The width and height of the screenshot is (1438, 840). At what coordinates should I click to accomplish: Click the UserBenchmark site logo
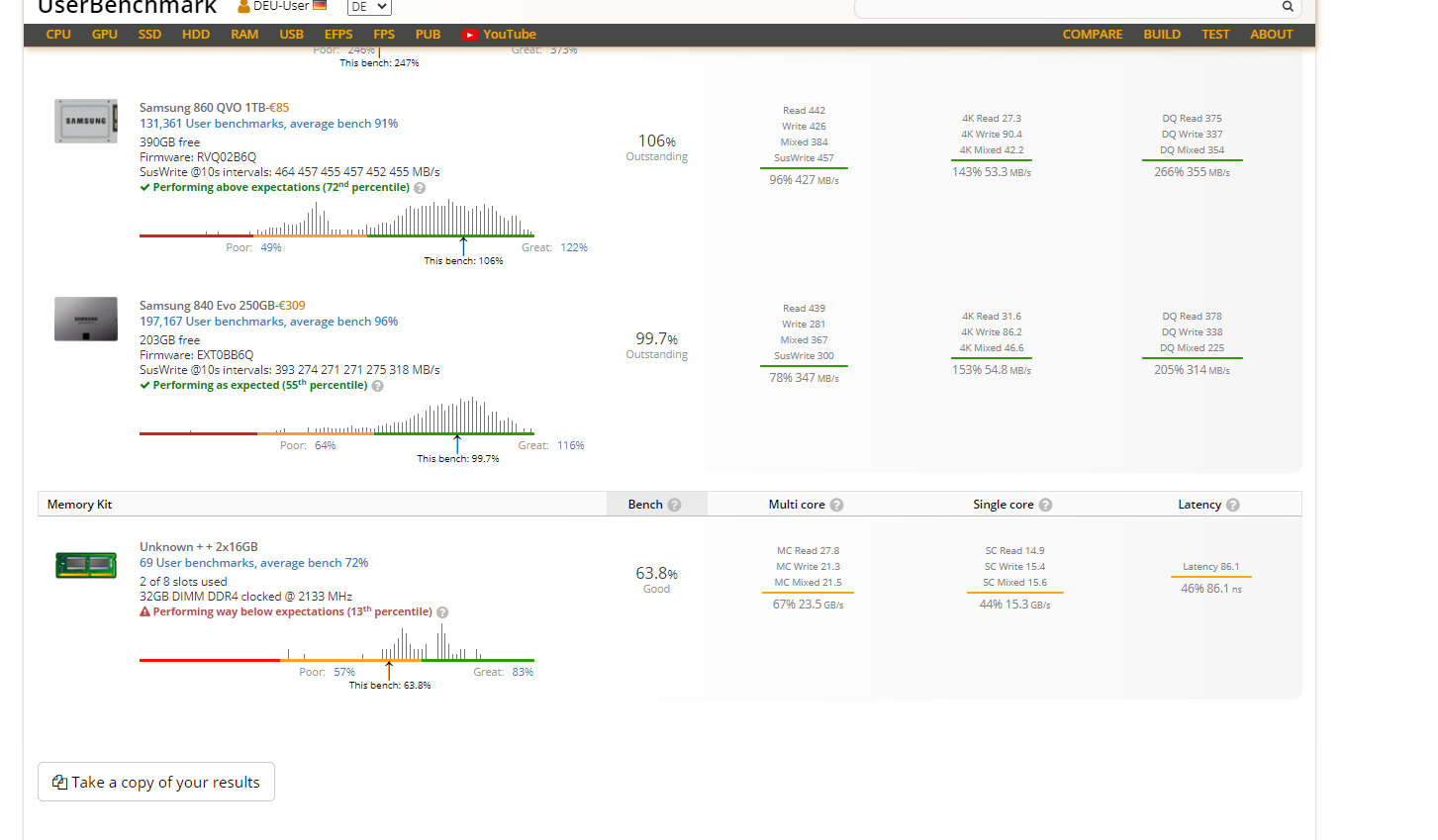coord(127,7)
